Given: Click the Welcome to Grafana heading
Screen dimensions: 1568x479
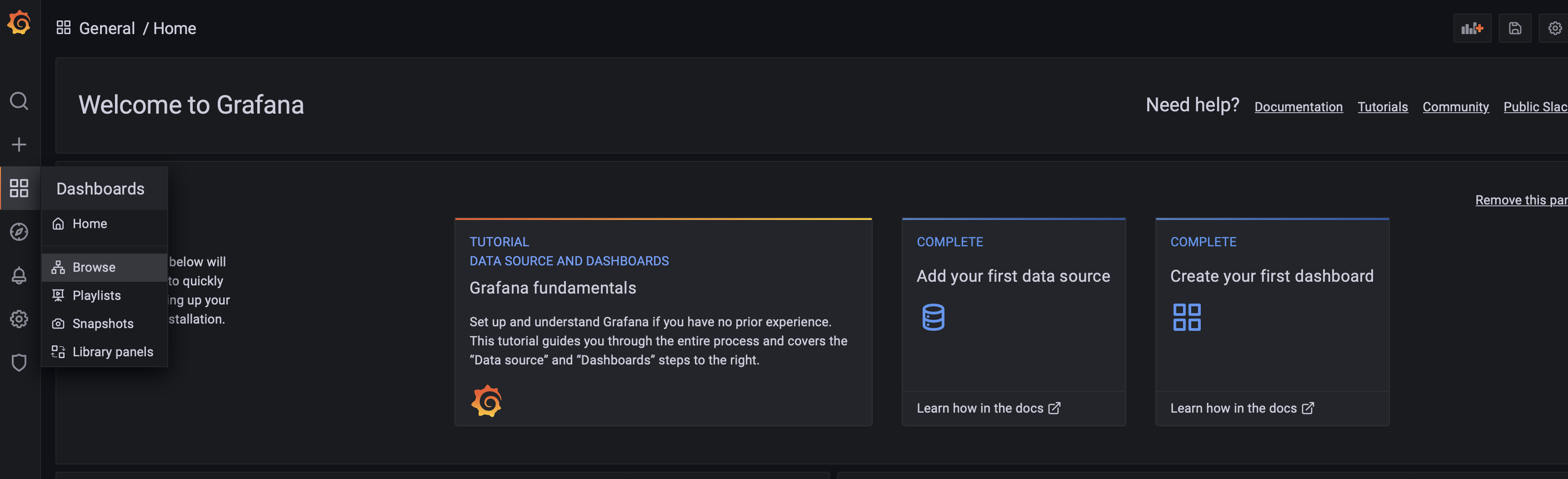Looking at the screenshot, I should click(x=191, y=105).
